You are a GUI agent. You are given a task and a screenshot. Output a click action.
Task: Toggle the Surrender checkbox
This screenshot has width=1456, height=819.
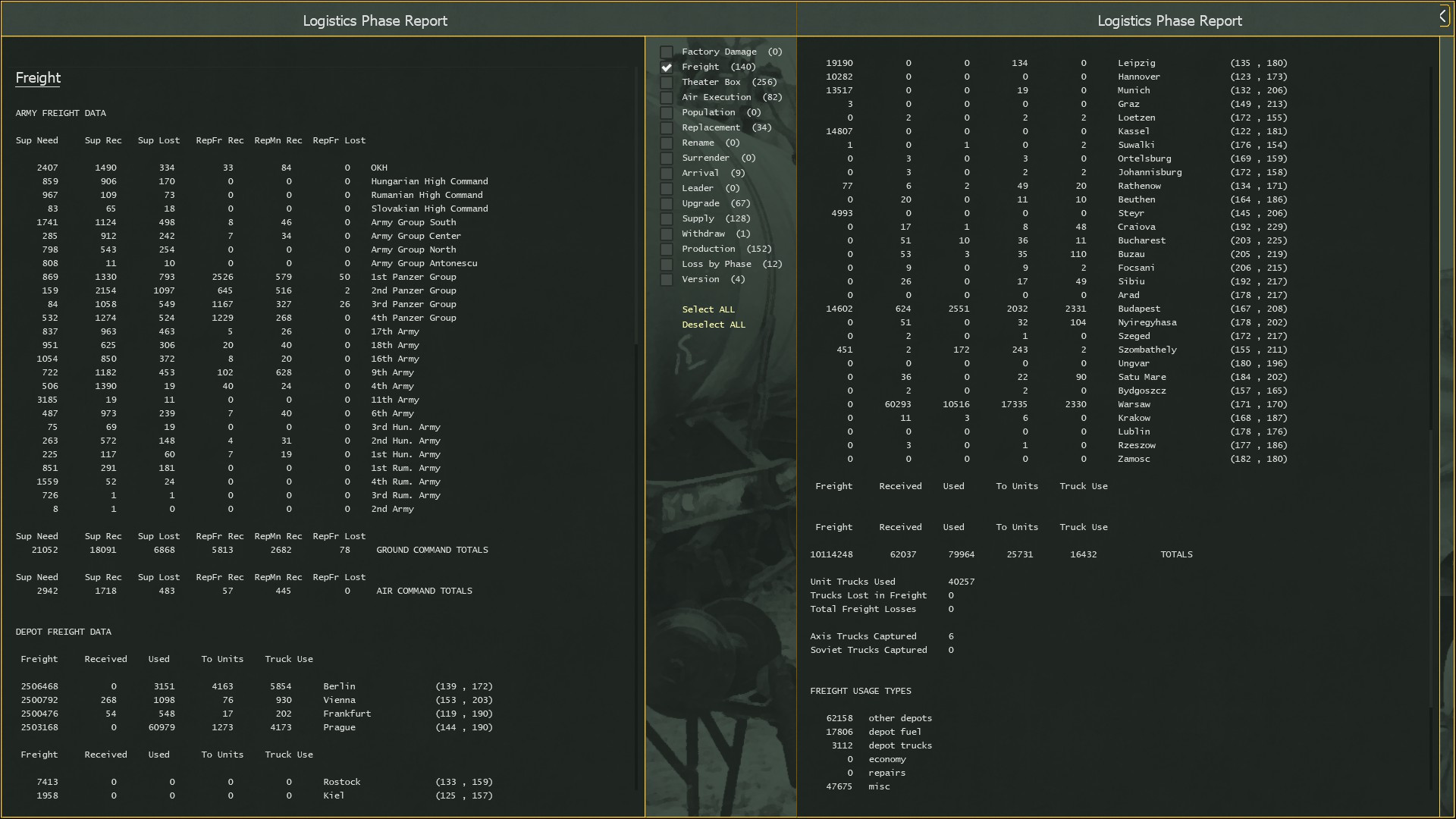[x=667, y=158]
